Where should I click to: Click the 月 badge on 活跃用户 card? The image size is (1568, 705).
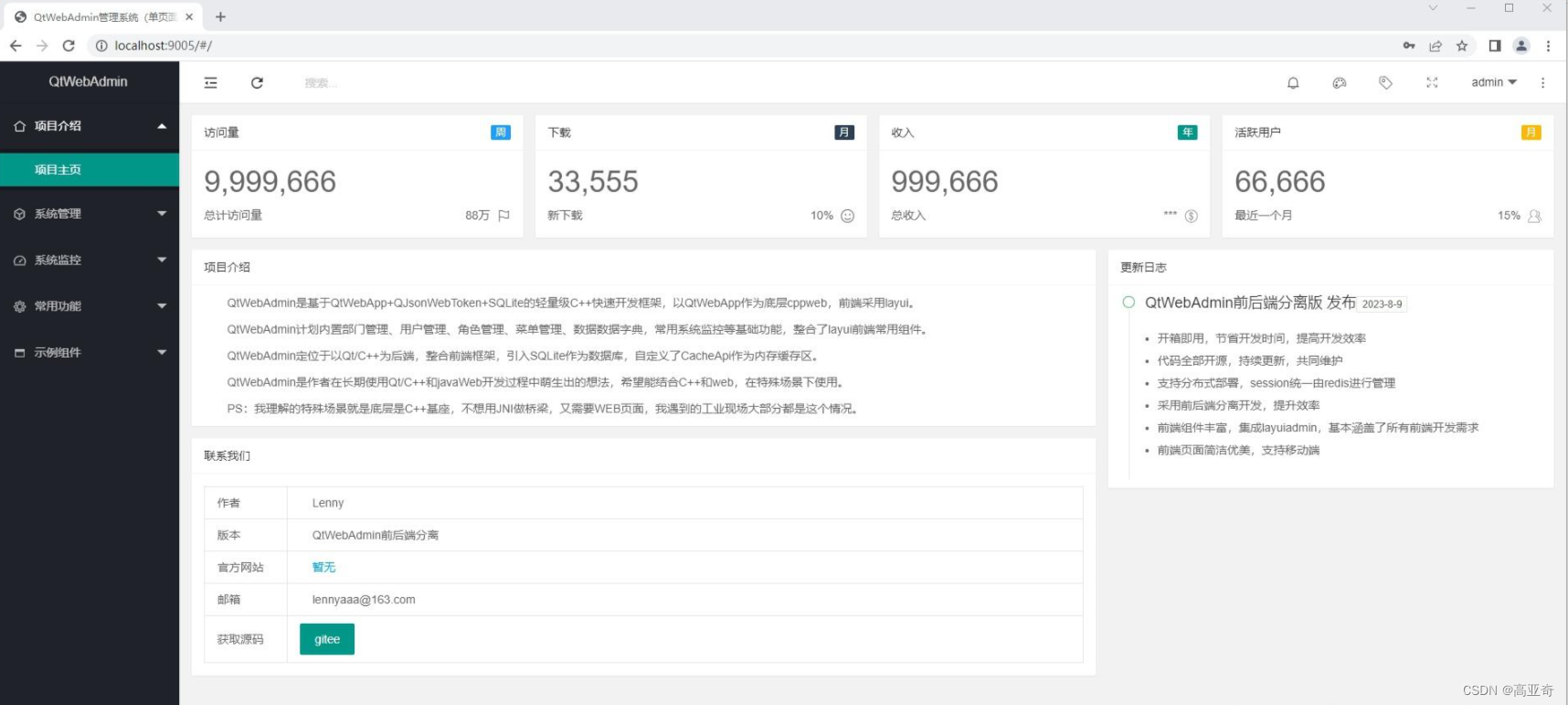pos(1531,133)
